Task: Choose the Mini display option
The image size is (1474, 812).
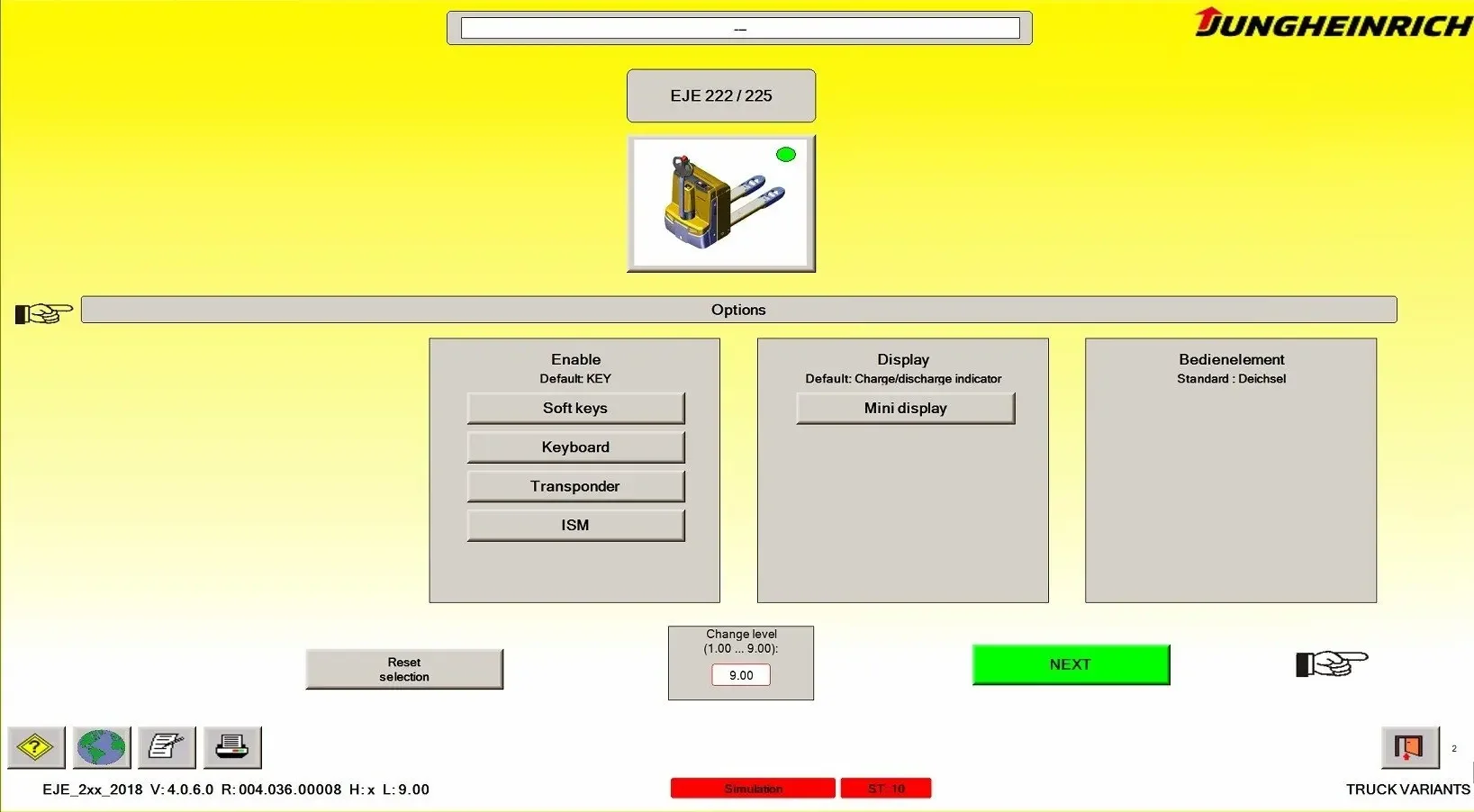Action: click(905, 408)
